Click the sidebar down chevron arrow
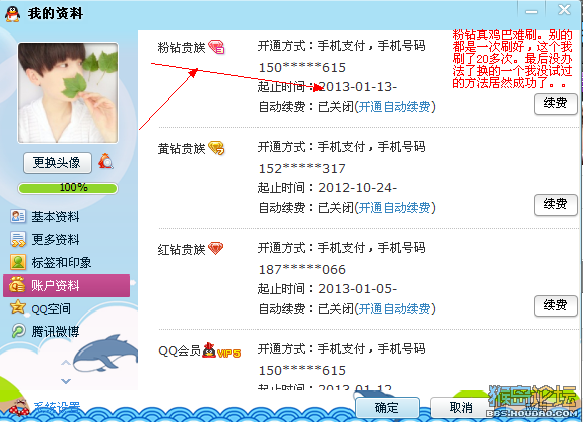This screenshot has width=583, height=422. [66, 381]
